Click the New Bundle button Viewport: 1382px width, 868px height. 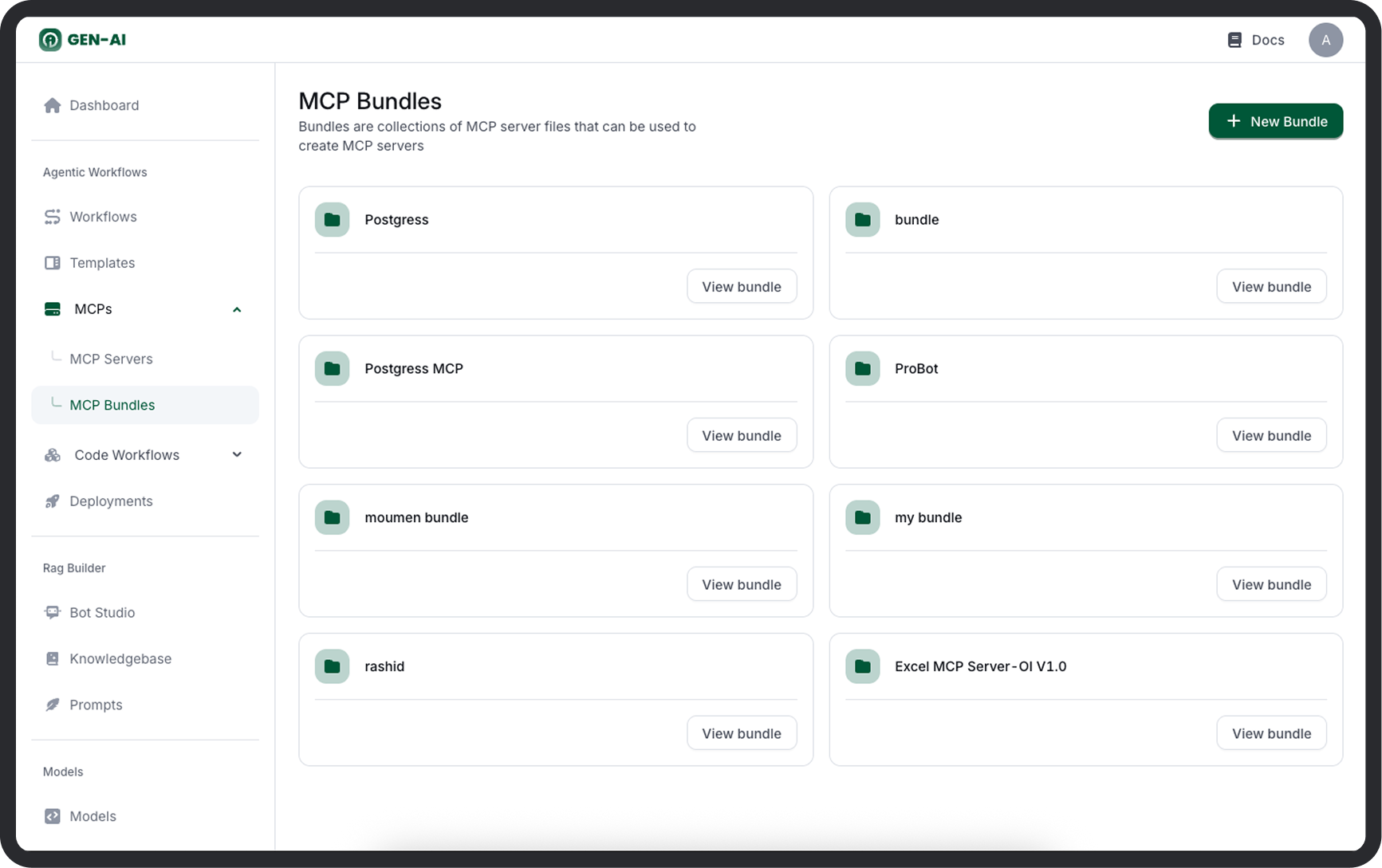[1275, 121]
